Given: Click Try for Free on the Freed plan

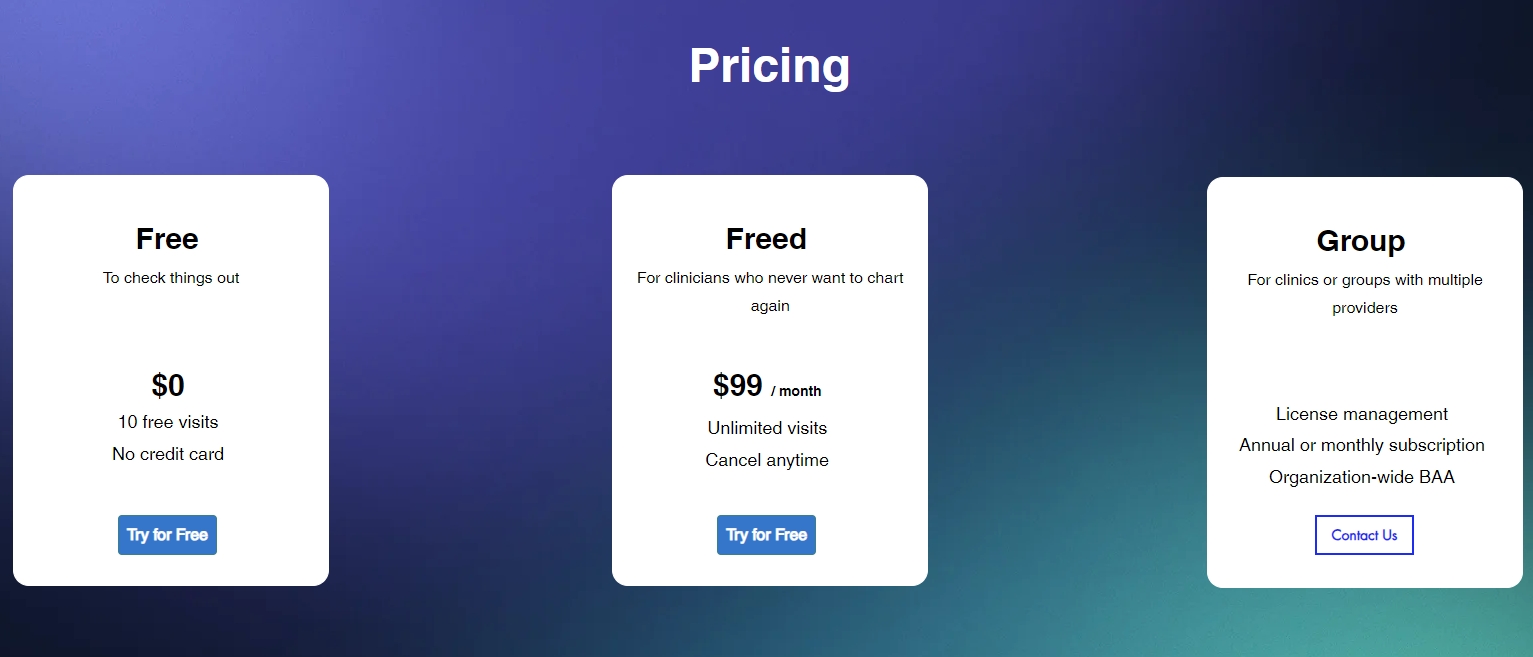Looking at the screenshot, I should click(x=766, y=534).
